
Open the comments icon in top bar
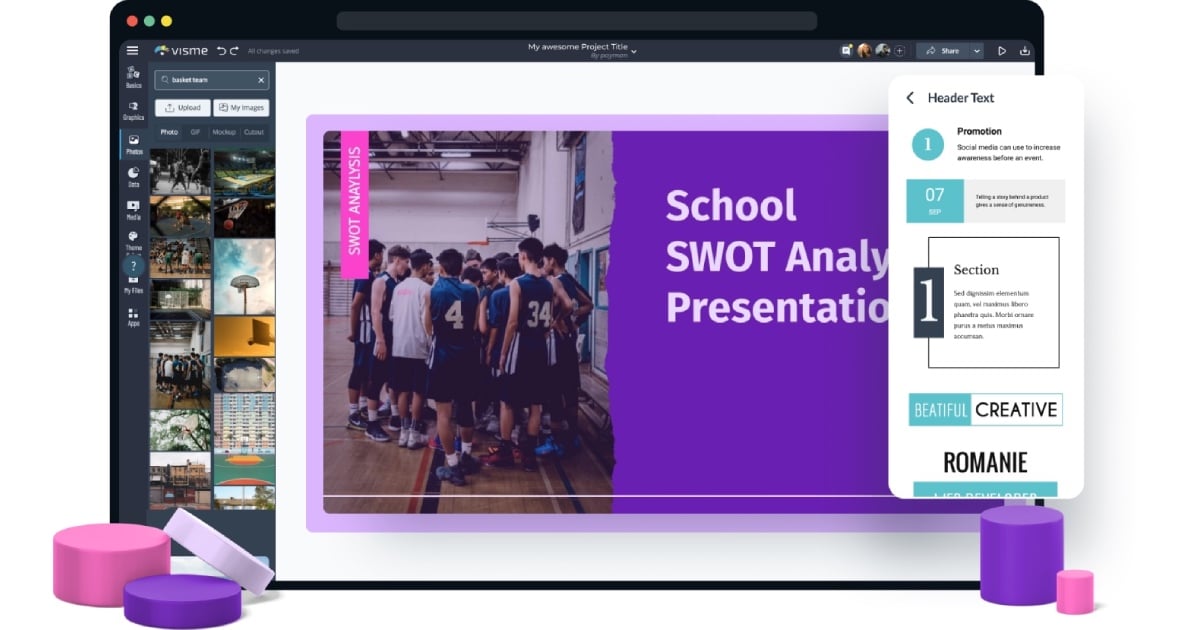point(846,51)
